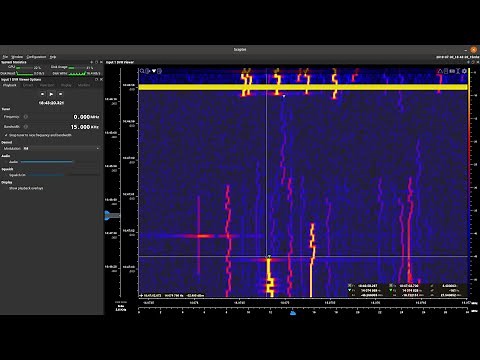Click the cursor readout at waterfall bottom-left

(x=172, y=295)
